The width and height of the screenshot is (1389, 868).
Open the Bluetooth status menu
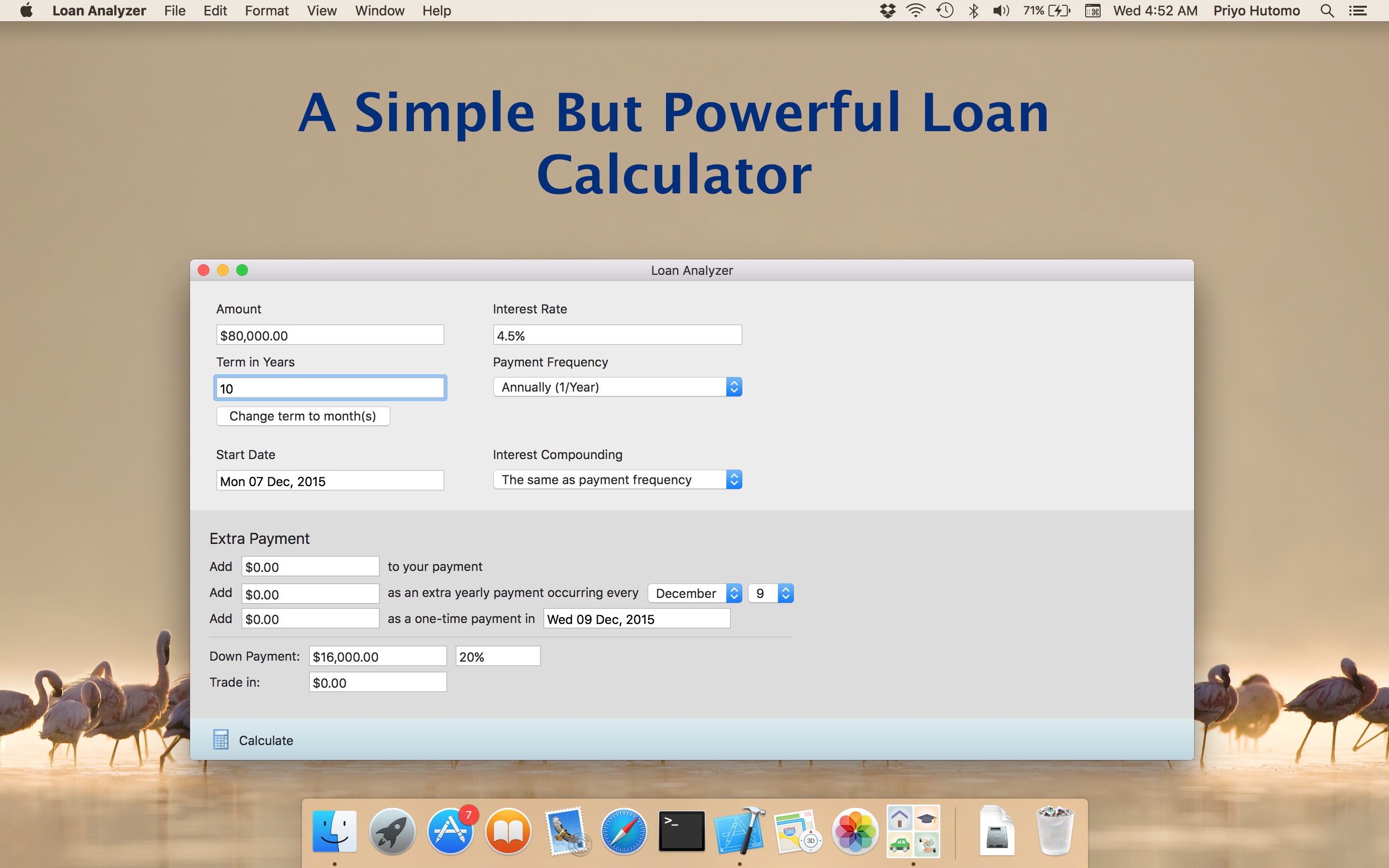click(x=973, y=10)
